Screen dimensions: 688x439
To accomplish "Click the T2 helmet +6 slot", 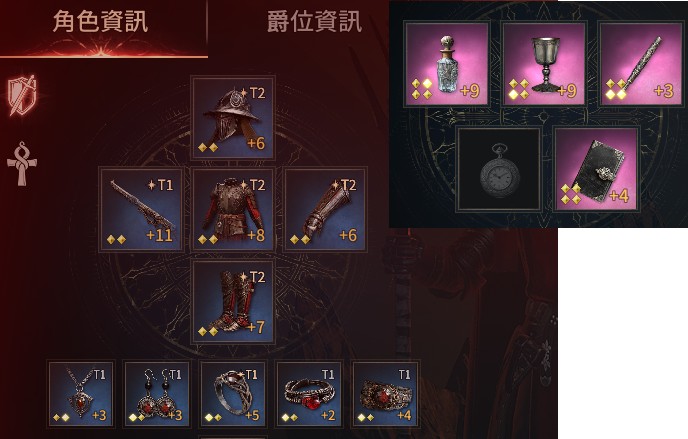I will 233,117.
